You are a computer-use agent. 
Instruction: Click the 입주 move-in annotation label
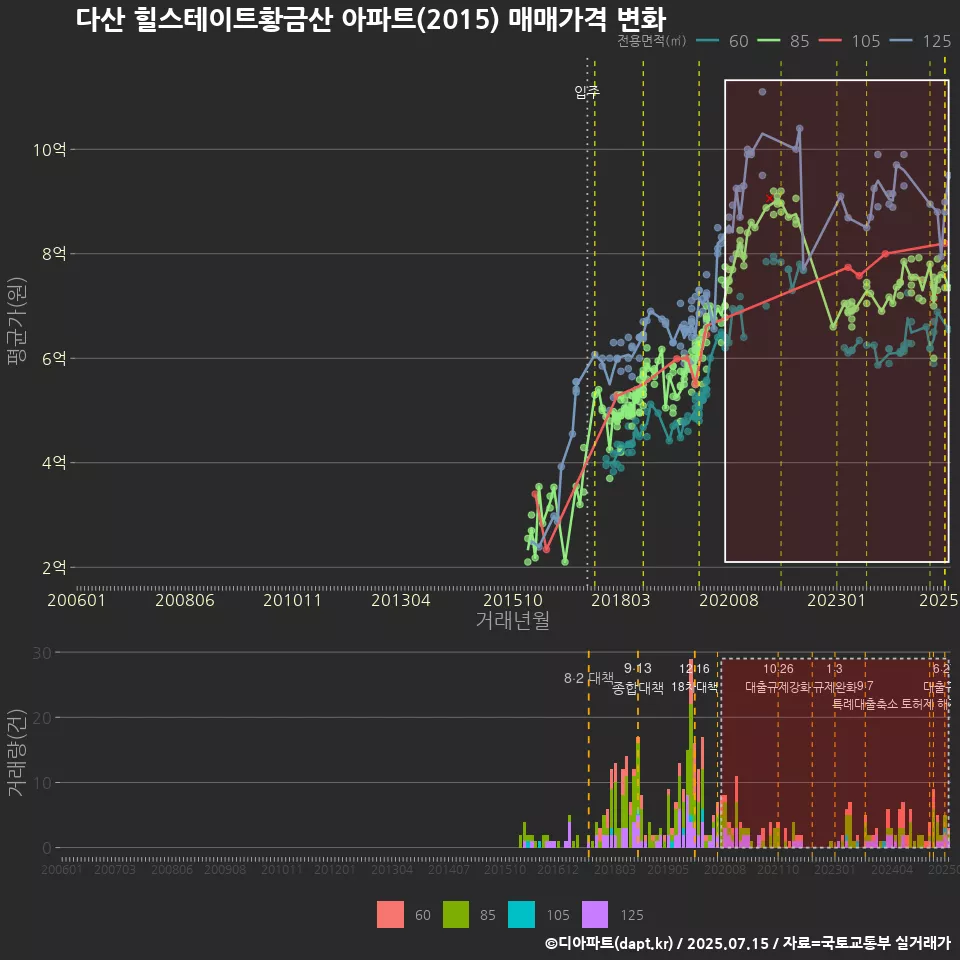(587, 92)
